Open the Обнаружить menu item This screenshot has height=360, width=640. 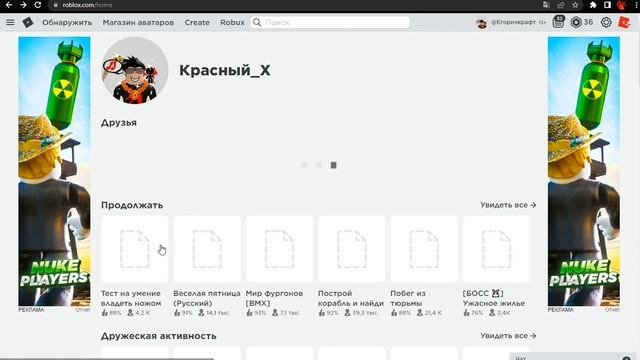[67, 22]
